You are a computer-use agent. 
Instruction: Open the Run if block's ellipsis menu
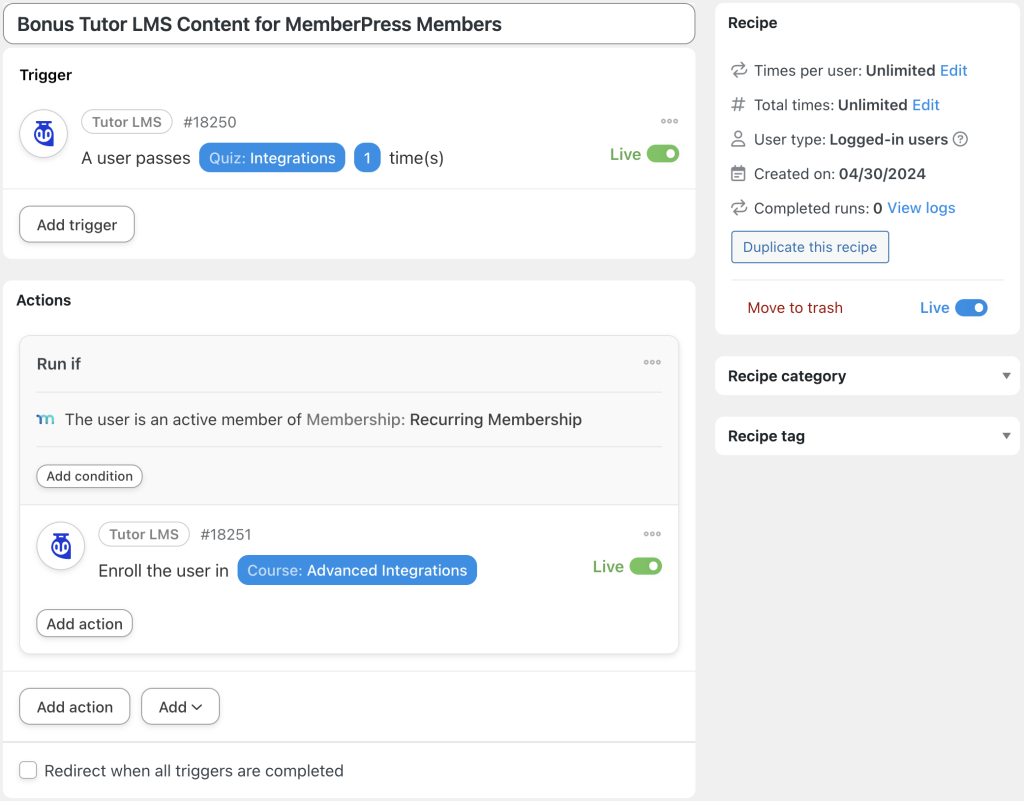652,362
